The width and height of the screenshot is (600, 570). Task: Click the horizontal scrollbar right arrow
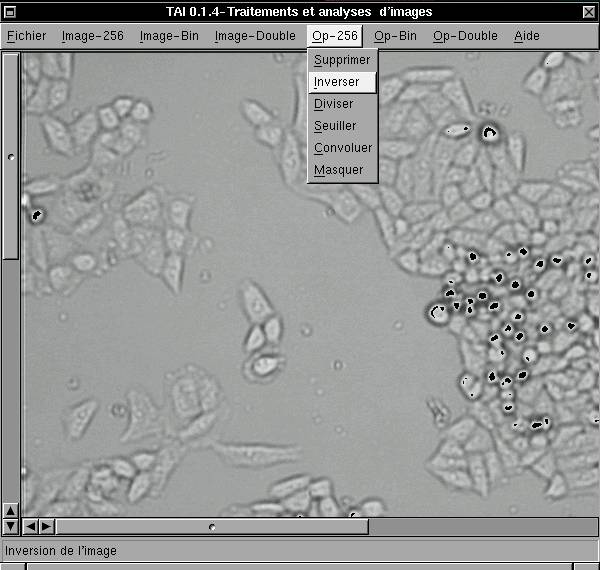46,526
